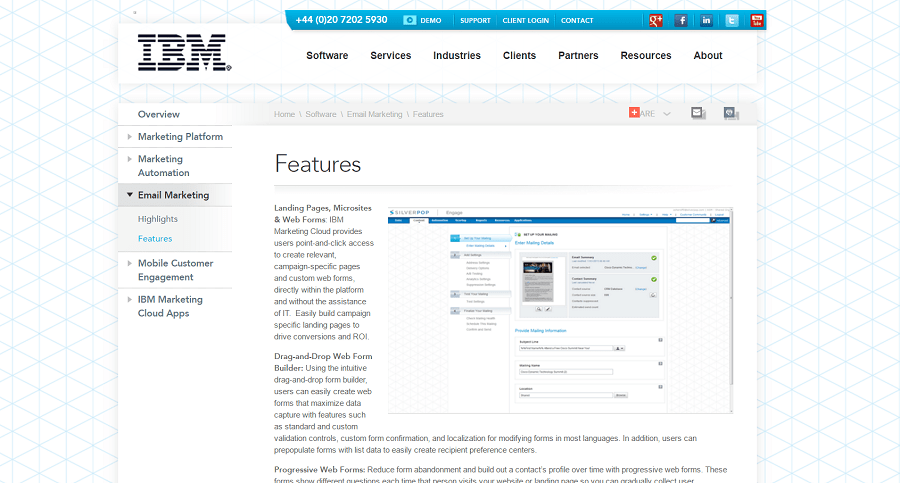Click the email page envelope icon
This screenshot has height=483, width=900.
point(698,113)
